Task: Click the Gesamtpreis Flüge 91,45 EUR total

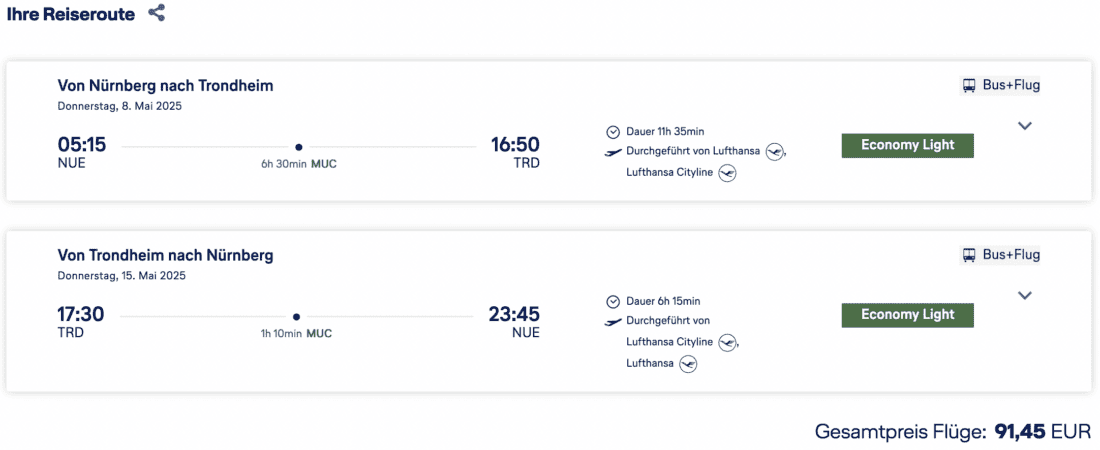Action: tap(952, 432)
